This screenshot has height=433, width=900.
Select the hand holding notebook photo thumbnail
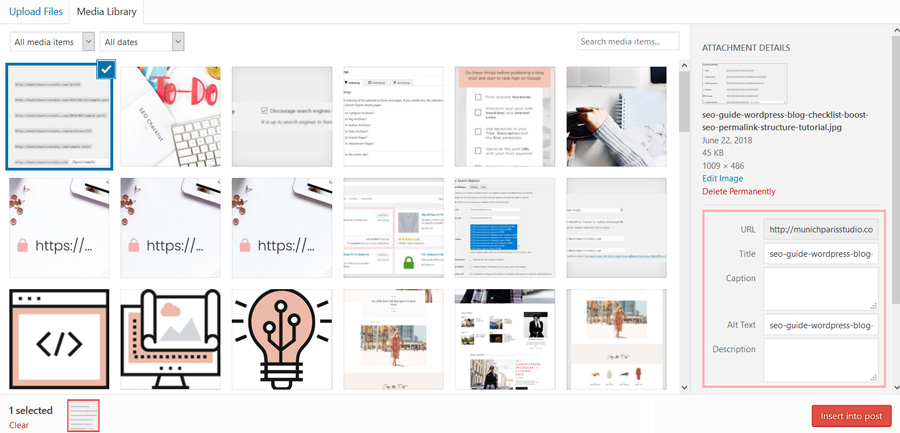pos(616,117)
